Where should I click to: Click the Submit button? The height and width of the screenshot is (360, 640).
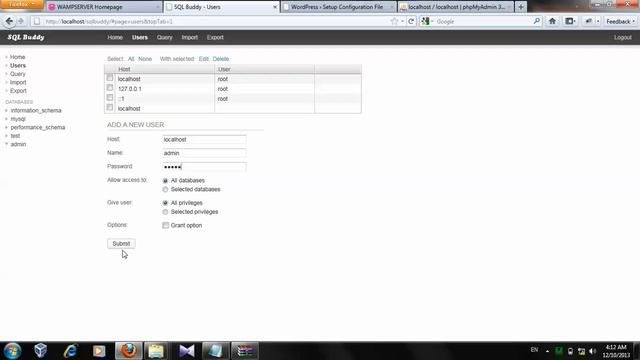coord(121,244)
